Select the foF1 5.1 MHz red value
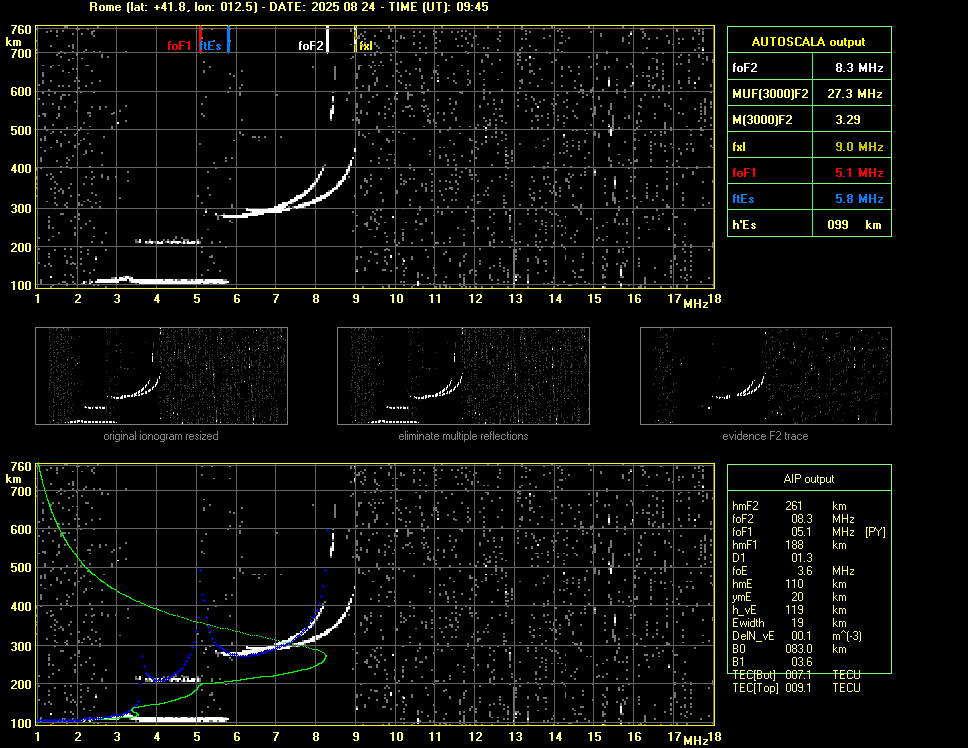Viewport: 968px width, 748px height. pyautogui.click(x=859, y=173)
